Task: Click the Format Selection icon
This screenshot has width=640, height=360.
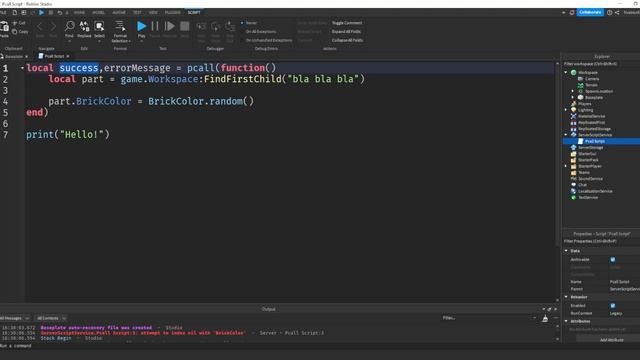Action: pyautogui.click(x=120, y=27)
